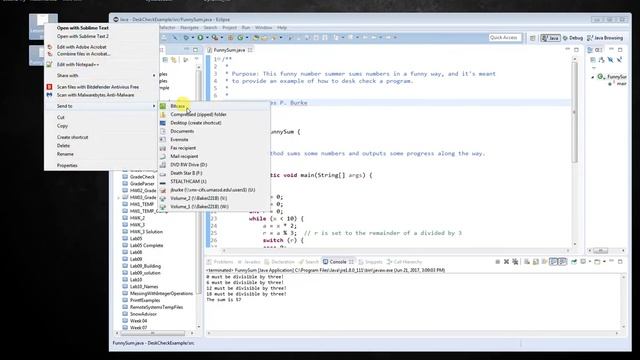Open the Debug button dropdown arrow
The height and width of the screenshot is (360, 640).
click(193, 38)
